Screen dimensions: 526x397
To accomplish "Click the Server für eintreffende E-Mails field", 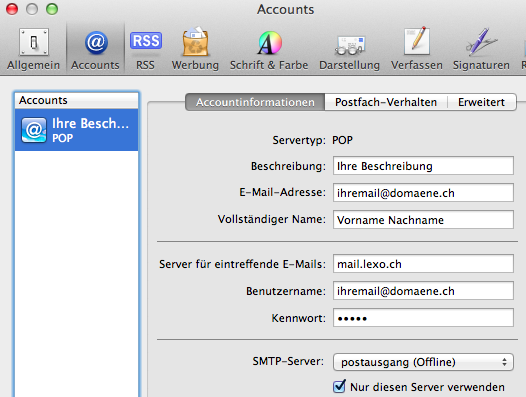I will 423,264.
